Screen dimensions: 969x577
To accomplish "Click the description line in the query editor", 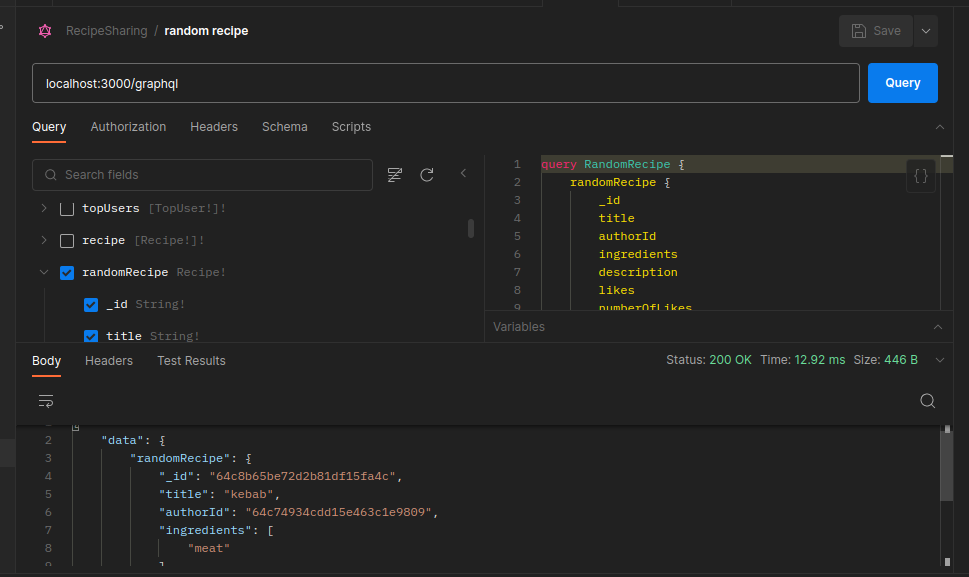I will tap(638, 272).
